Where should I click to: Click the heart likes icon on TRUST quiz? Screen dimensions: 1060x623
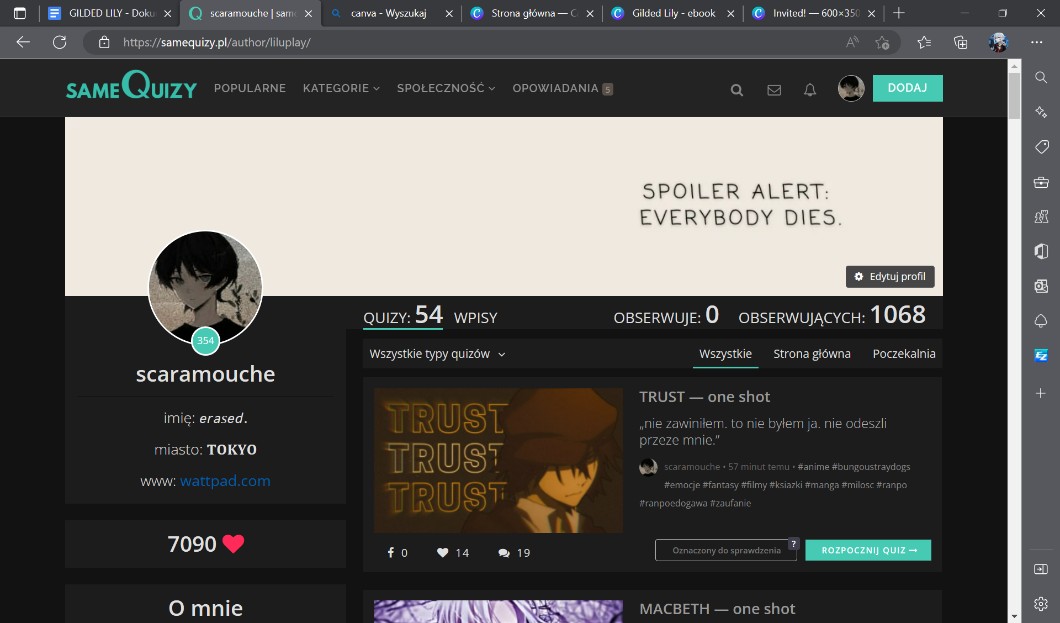443,553
